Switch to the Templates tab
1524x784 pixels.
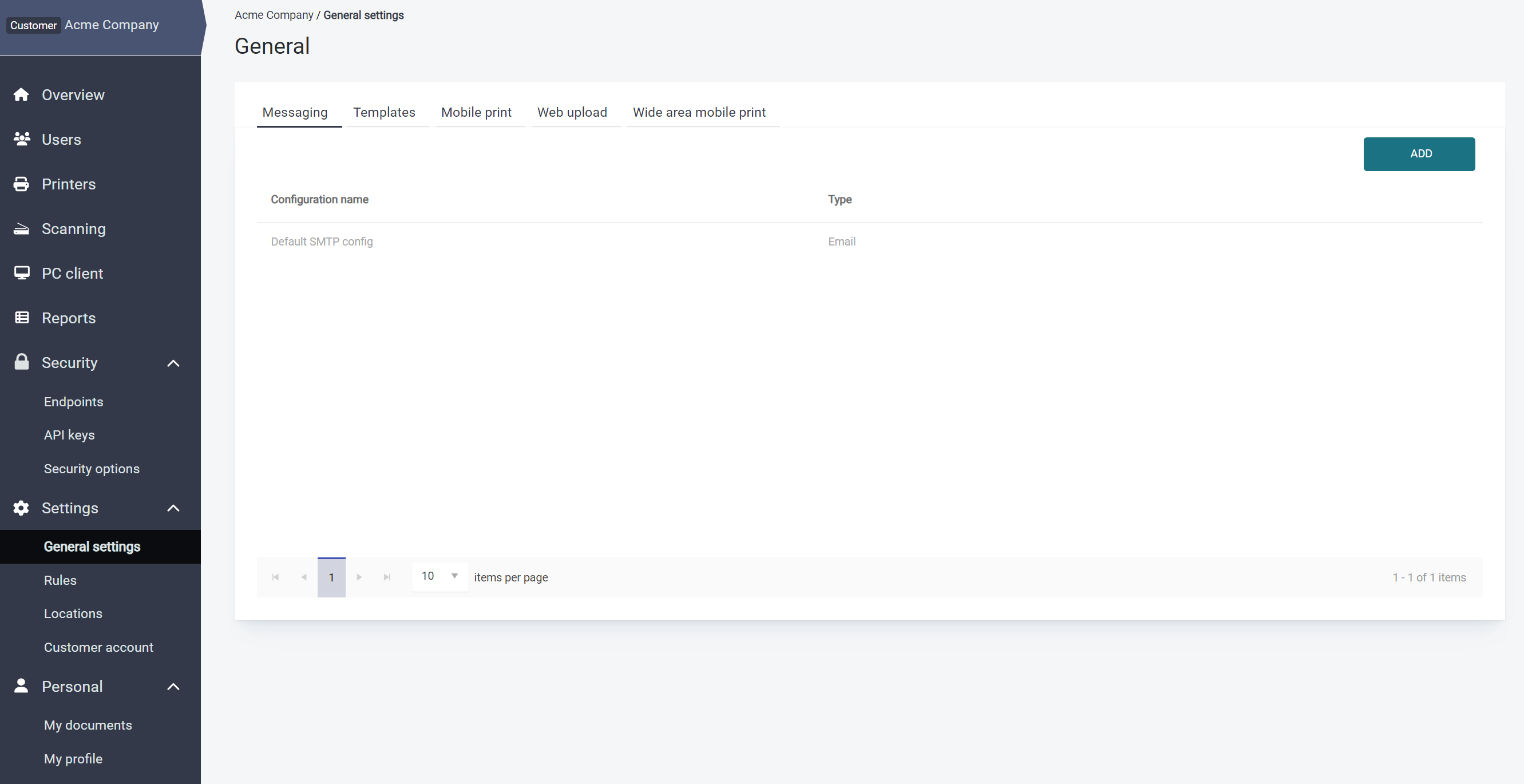384,112
